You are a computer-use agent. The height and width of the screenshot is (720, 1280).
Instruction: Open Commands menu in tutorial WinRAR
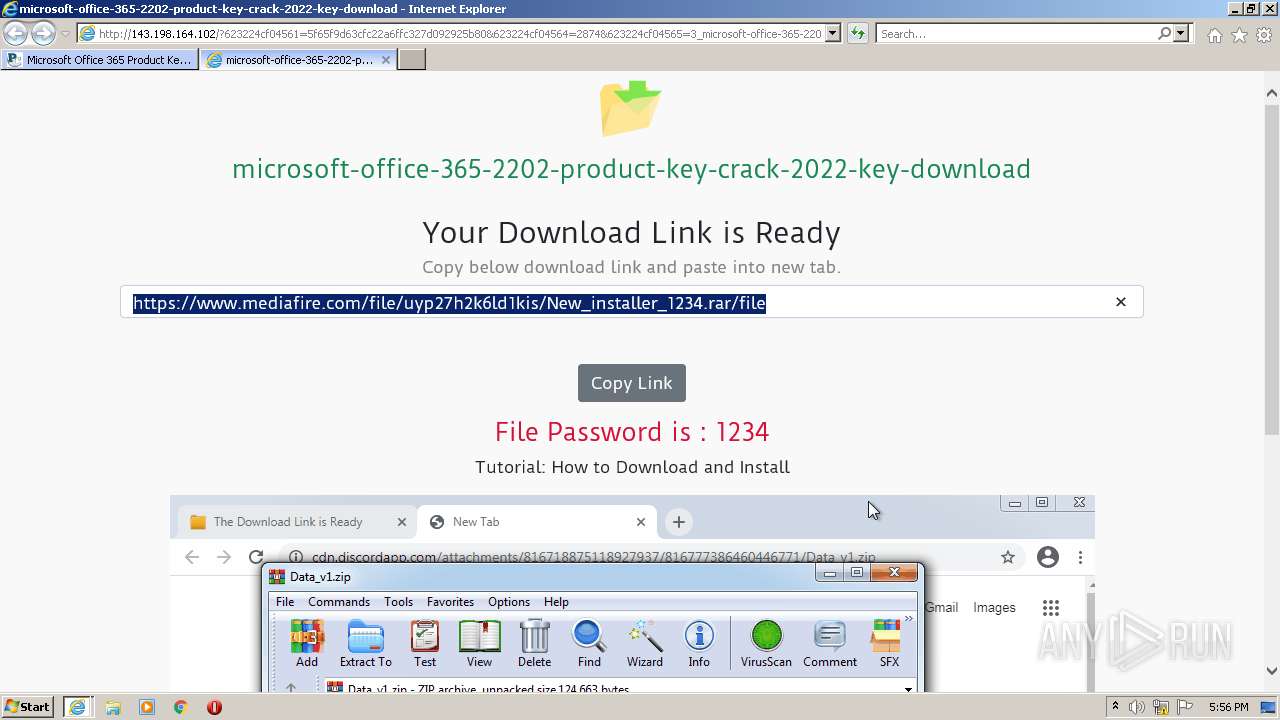(339, 602)
